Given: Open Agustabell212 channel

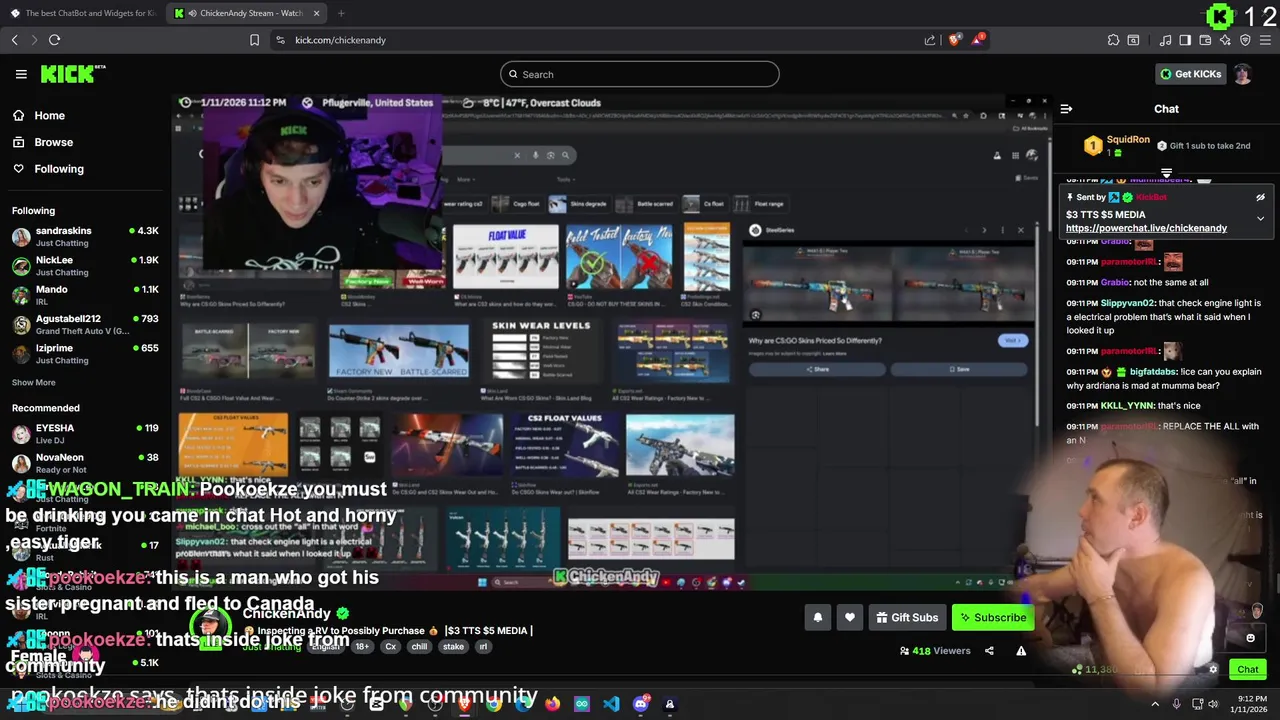Looking at the screenshot, I should coord(85,324).
